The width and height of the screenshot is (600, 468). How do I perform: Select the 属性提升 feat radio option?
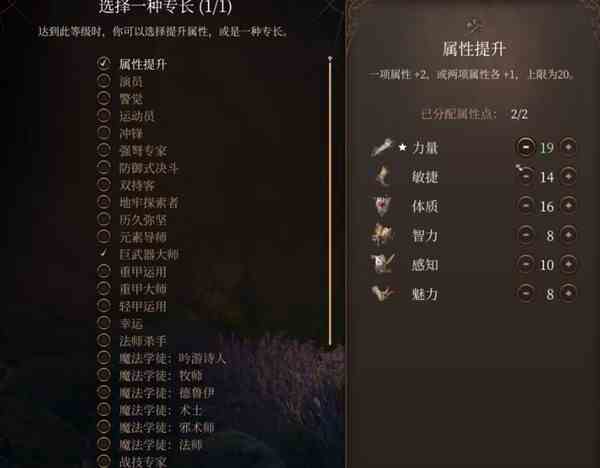pyautogui.click(x=104, y=63)
